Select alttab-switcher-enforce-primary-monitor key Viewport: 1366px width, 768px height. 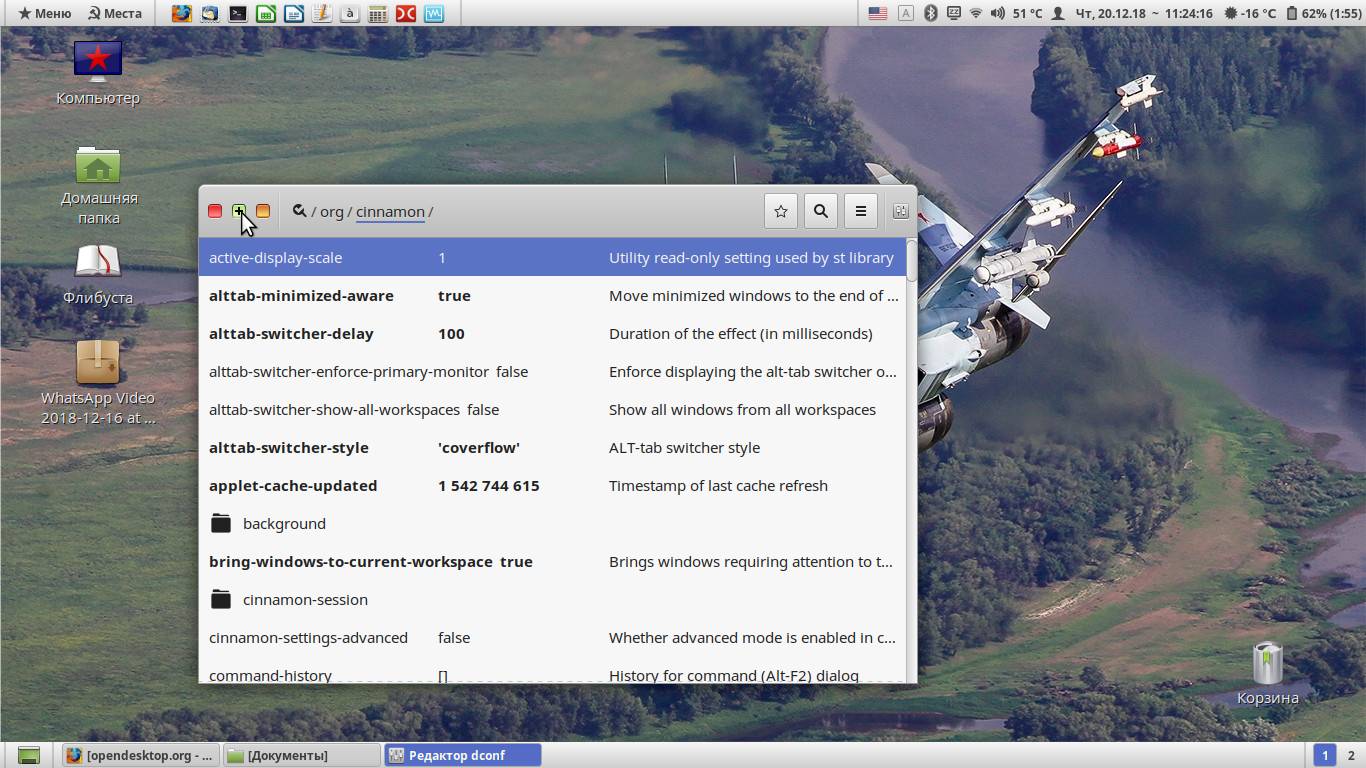[552, 371]
